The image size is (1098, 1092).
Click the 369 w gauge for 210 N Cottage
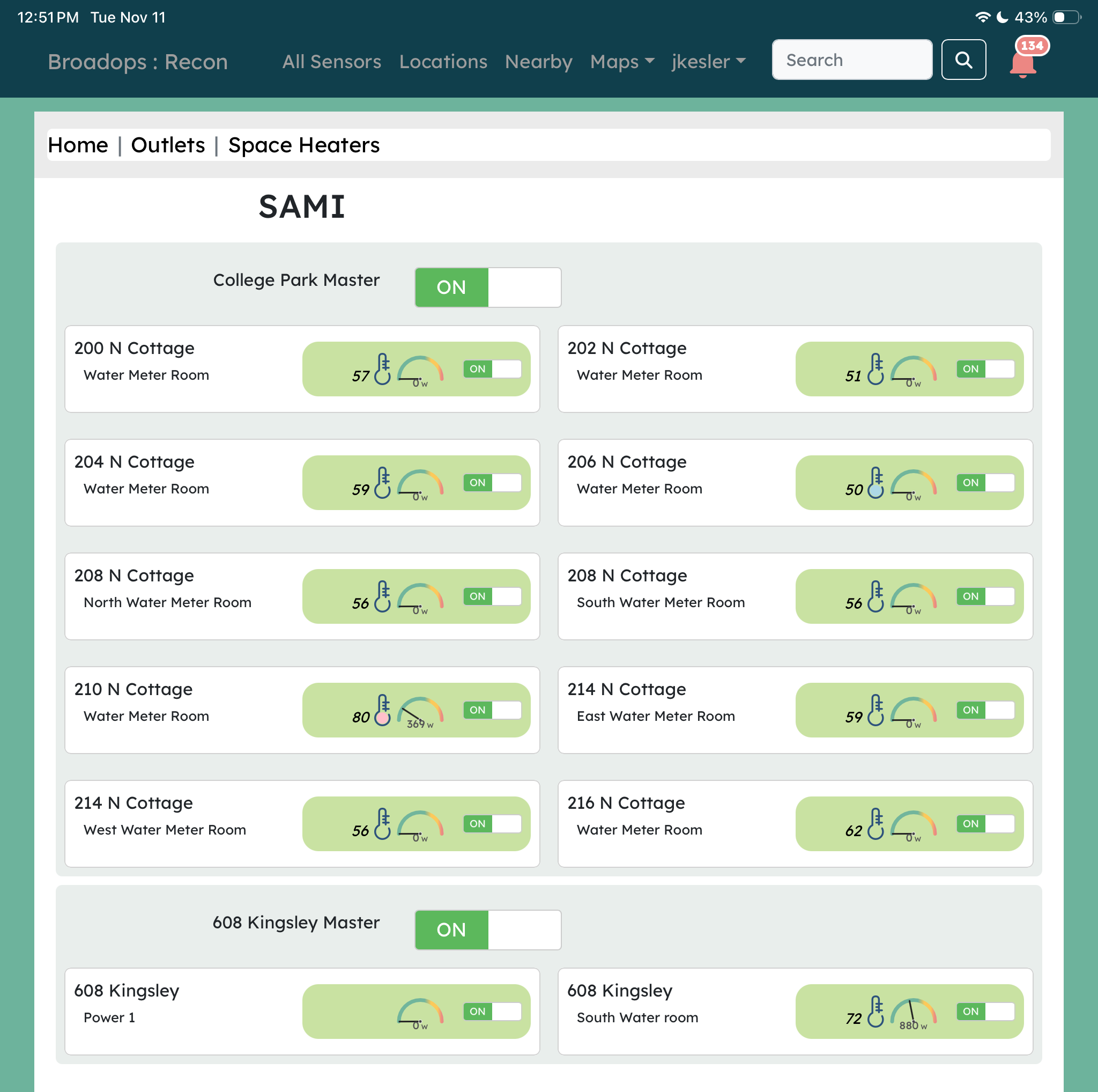coord(420,712)
